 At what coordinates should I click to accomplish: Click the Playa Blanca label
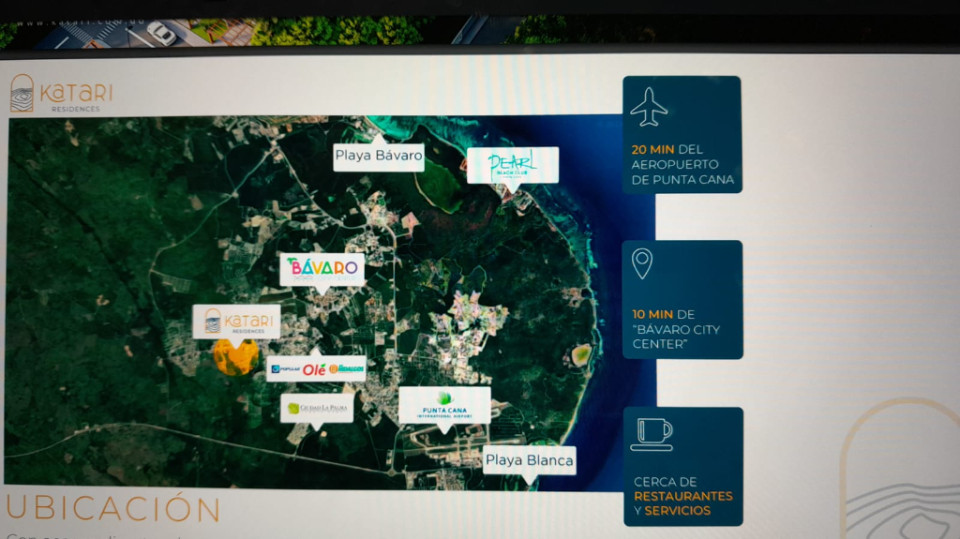click(529, 460)
